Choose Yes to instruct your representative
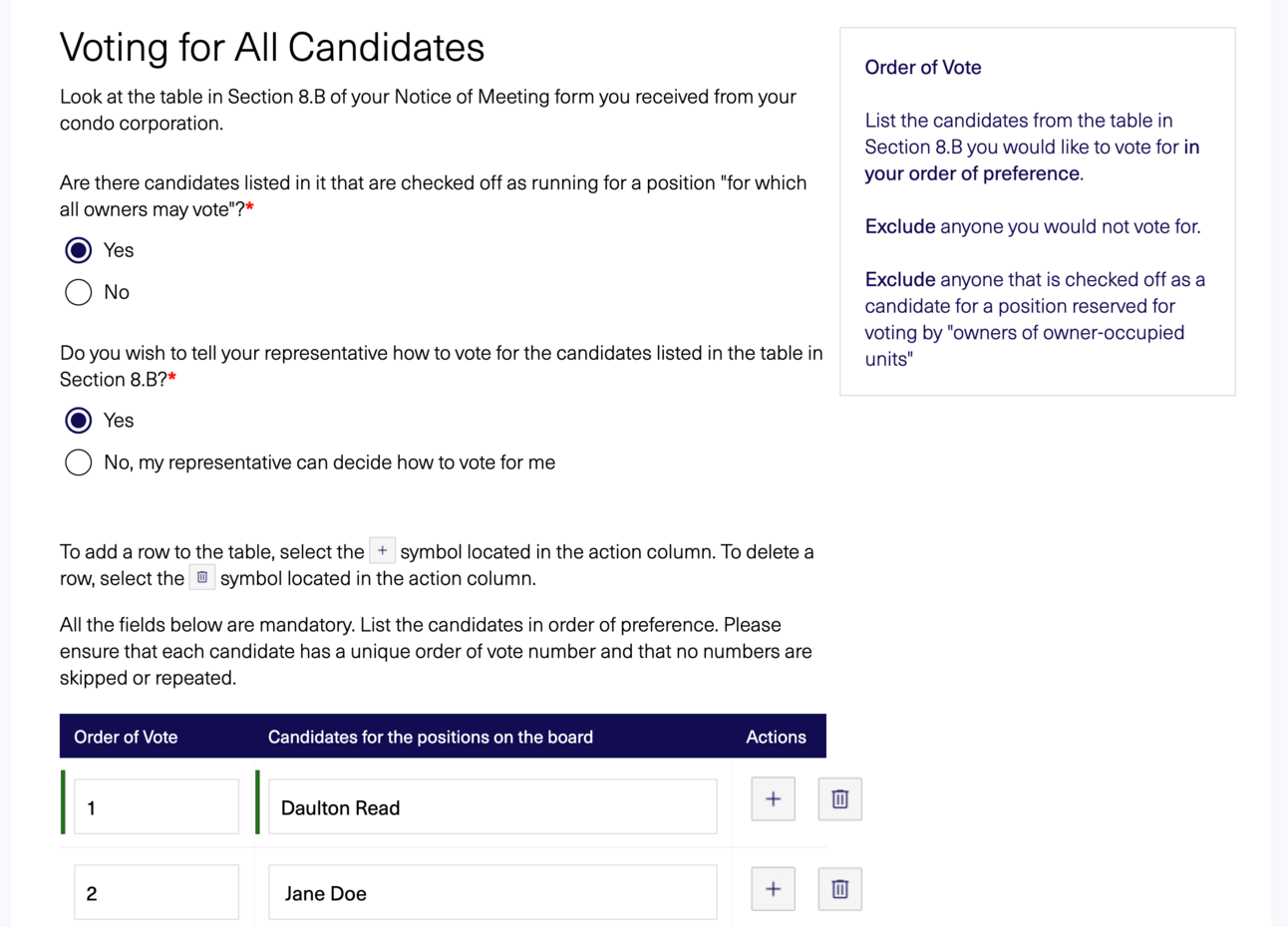Viewport: 1288px width, 927px height. (x=79, y=421)
